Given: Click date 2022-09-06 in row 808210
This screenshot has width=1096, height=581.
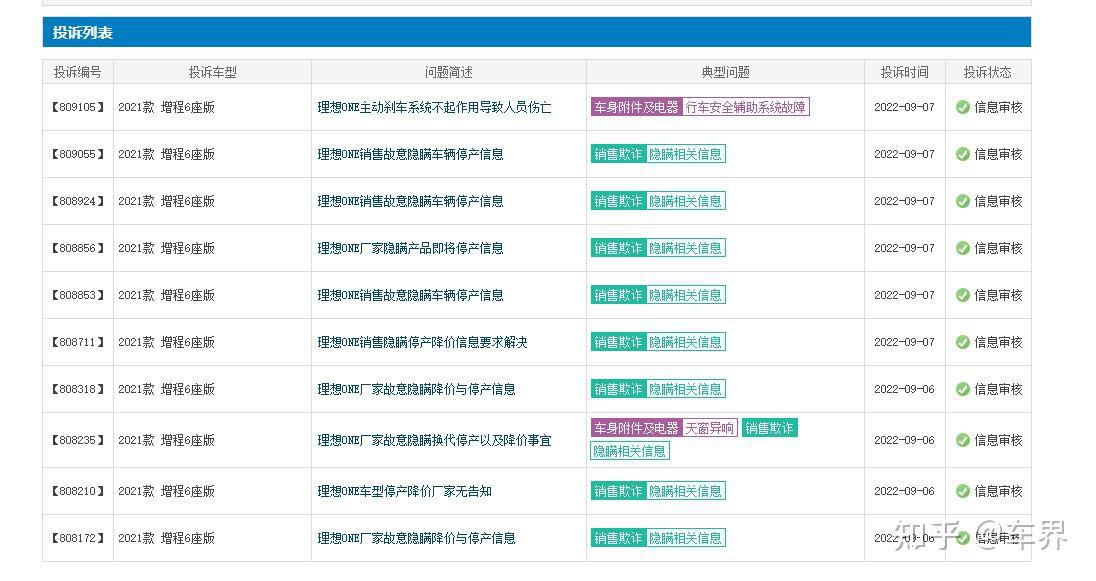Looking at the screenshot, I should pos(904,491).
